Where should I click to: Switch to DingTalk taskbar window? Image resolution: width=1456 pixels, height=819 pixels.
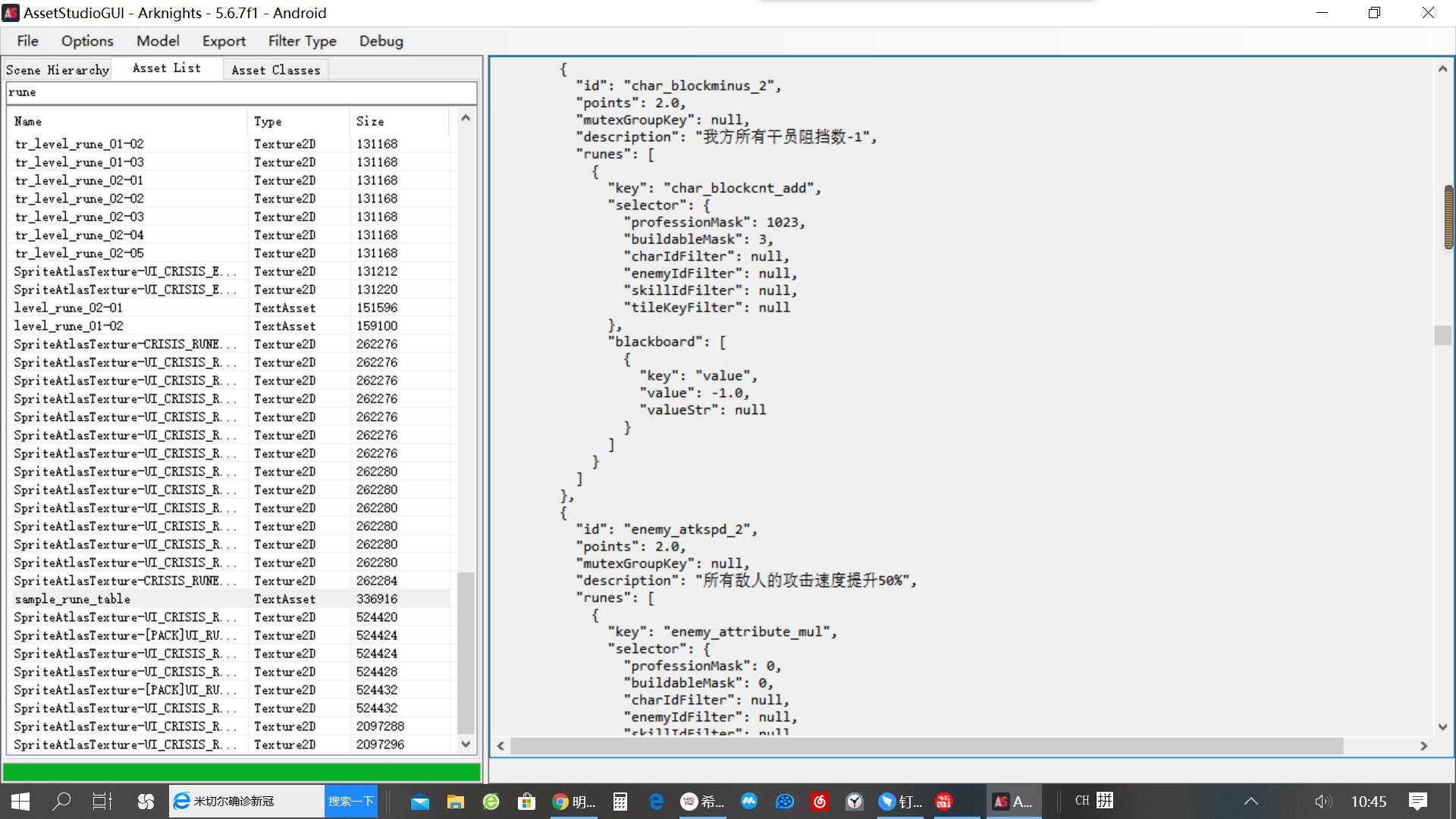(900, 802)
